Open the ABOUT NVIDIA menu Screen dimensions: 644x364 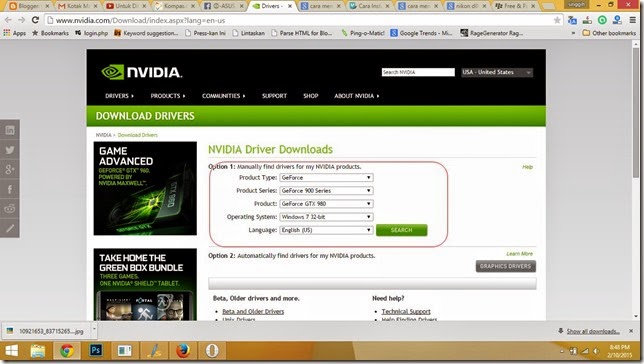(x=356, y=96)
